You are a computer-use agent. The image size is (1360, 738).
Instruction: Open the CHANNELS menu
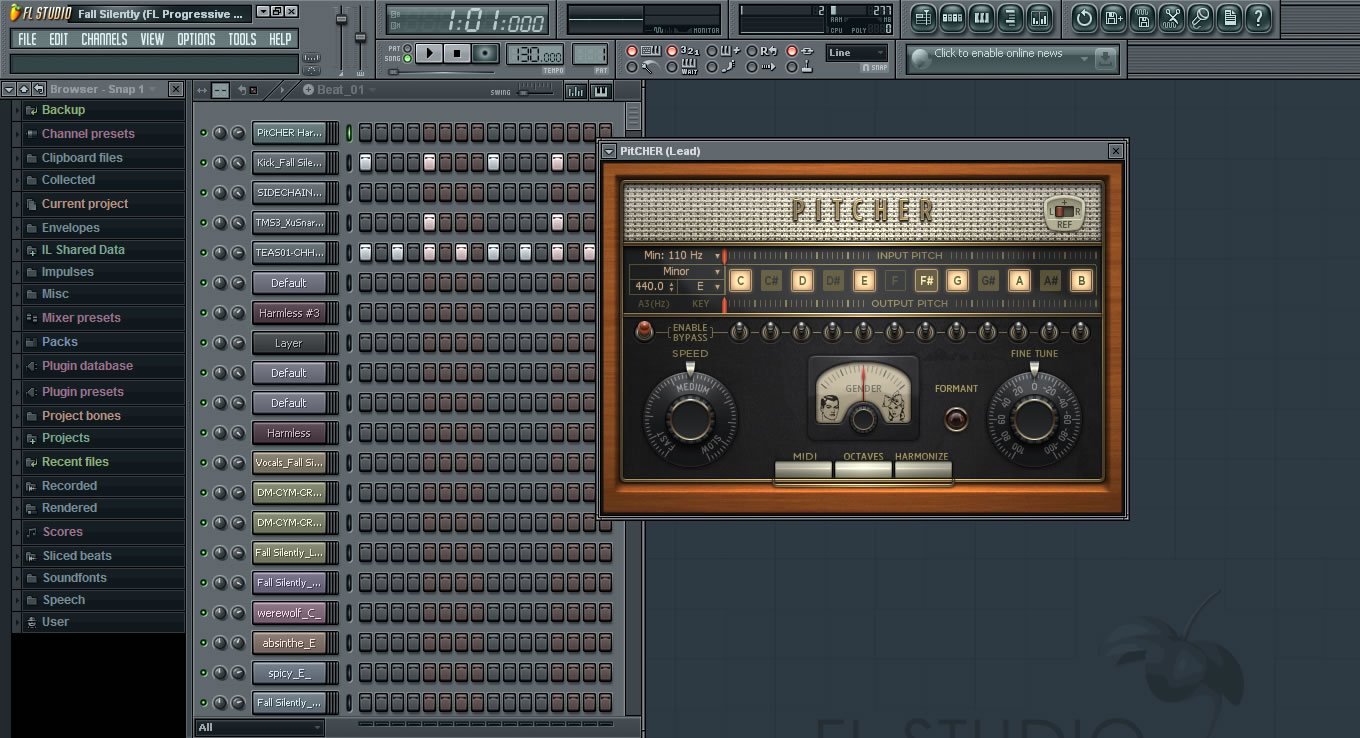(104, 39)
